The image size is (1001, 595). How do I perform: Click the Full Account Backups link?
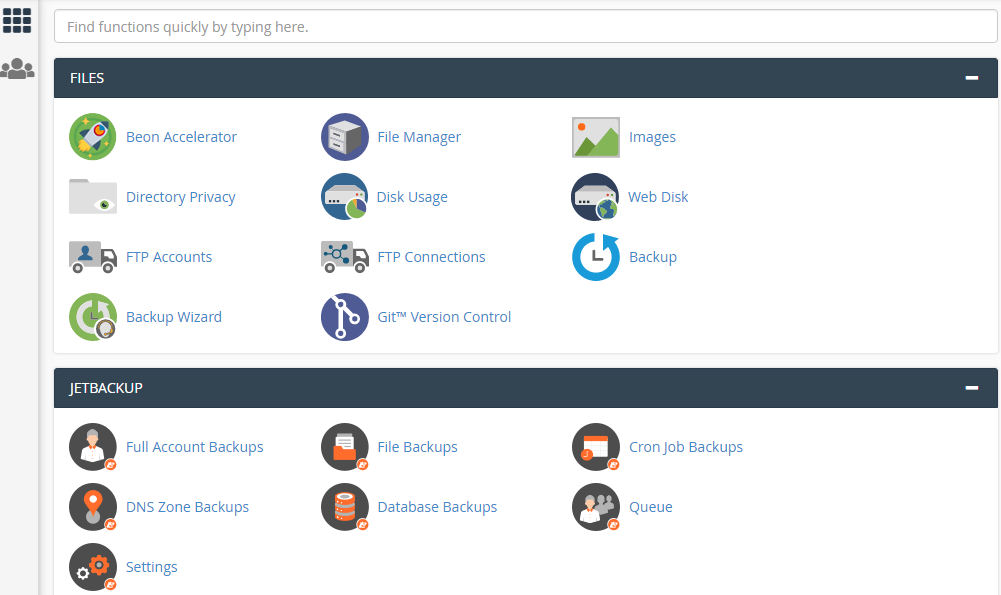[194, 447]
